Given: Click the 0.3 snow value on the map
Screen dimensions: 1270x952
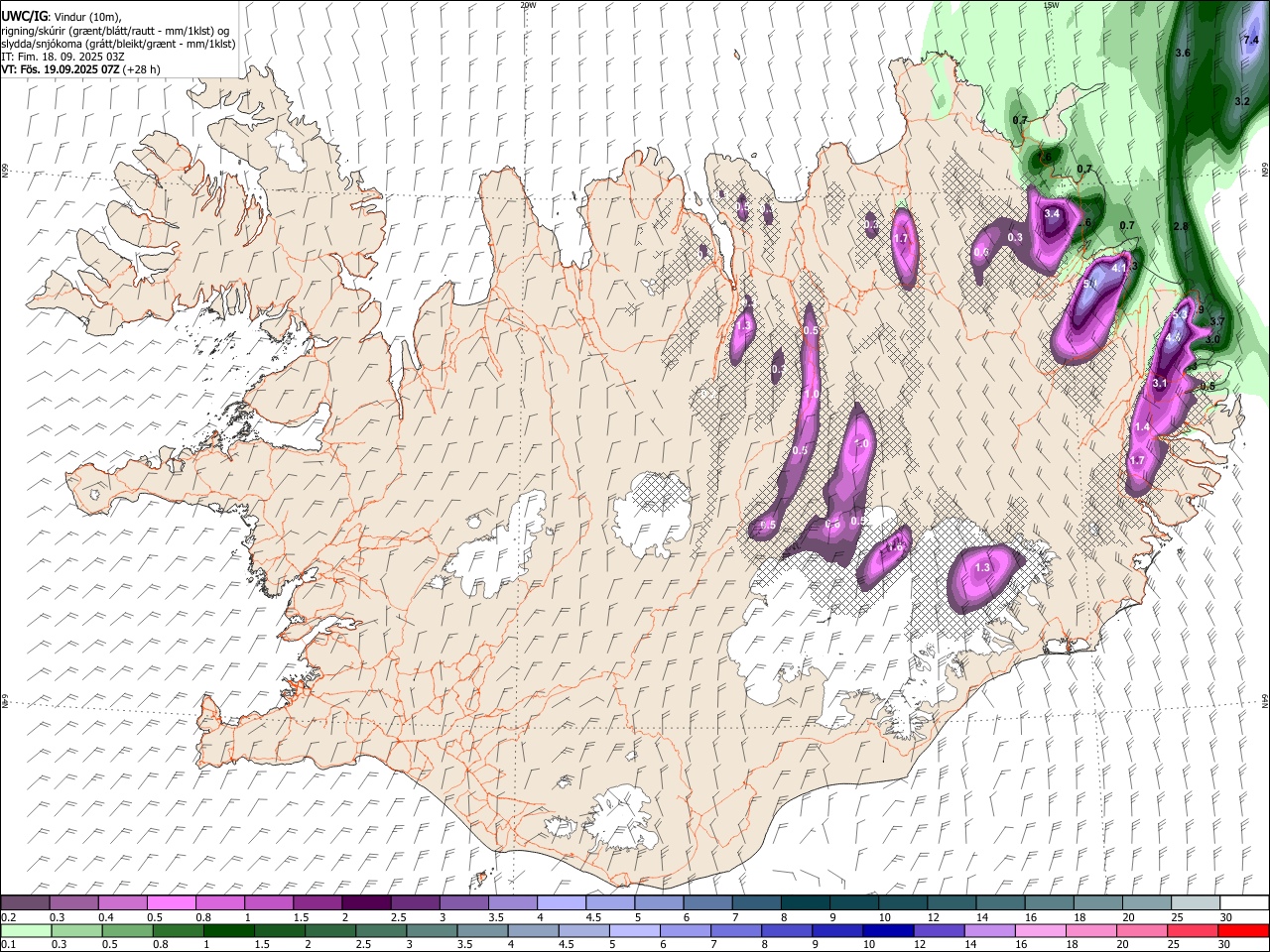Looking at the screenshot, I should (1015, 238).
